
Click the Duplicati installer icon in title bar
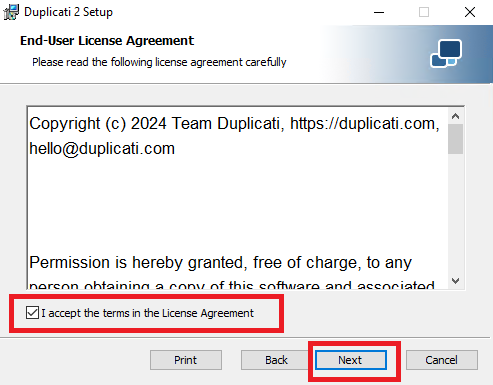click(x=11, y=12)
